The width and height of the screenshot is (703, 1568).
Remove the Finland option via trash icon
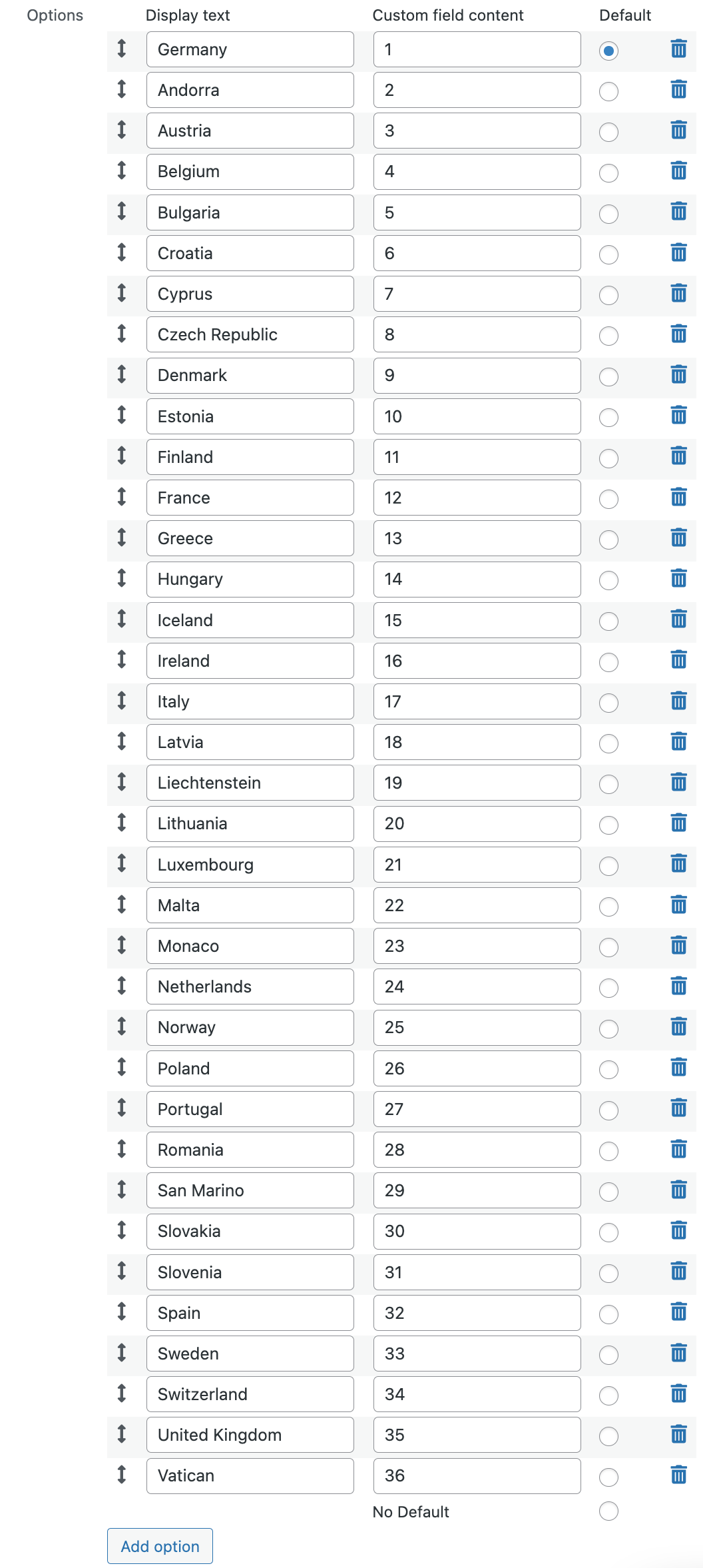click(x=678, y=456)
